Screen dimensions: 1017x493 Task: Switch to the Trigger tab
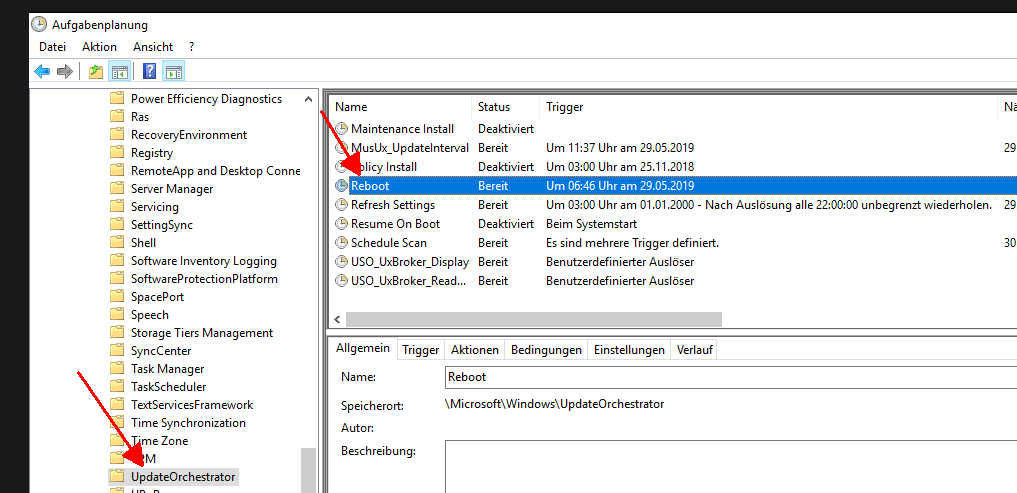point(420,350)
